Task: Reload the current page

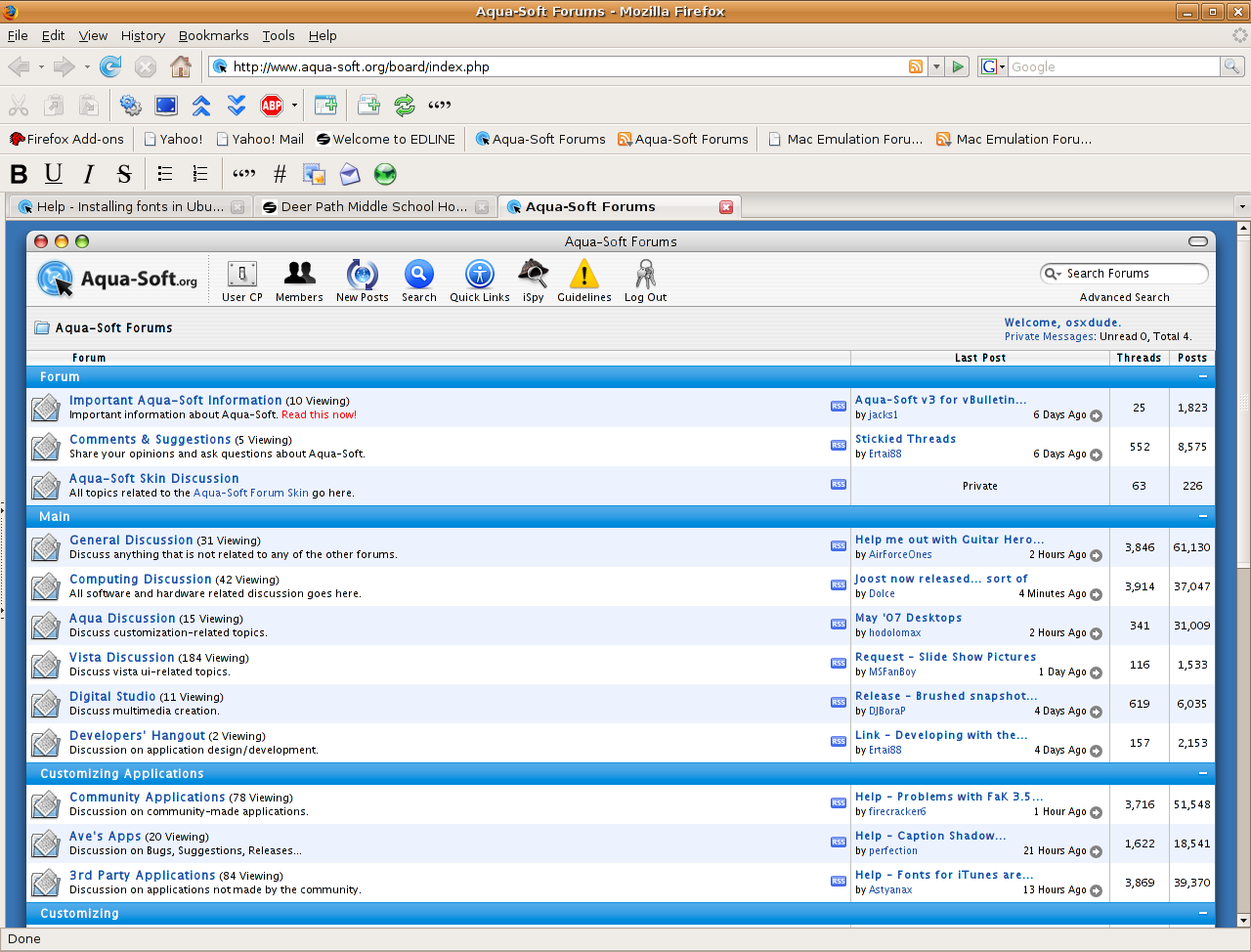Action: (110, 66)
